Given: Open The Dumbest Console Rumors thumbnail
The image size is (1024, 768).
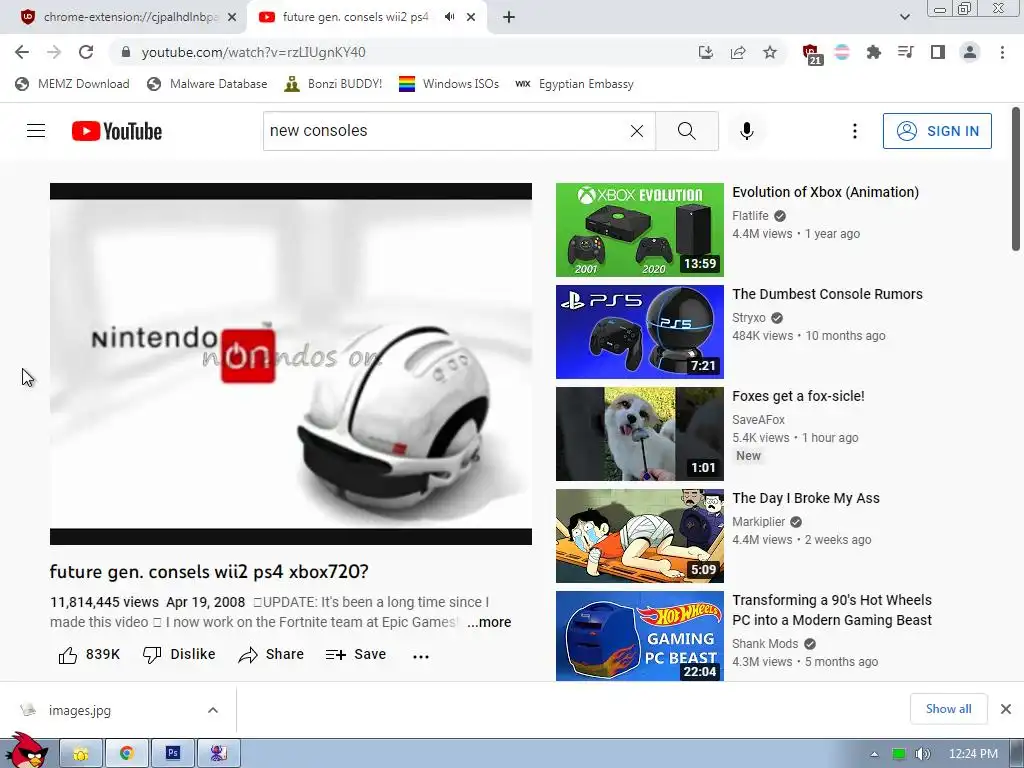Looking at the screenshot, I should coord(640,332).
